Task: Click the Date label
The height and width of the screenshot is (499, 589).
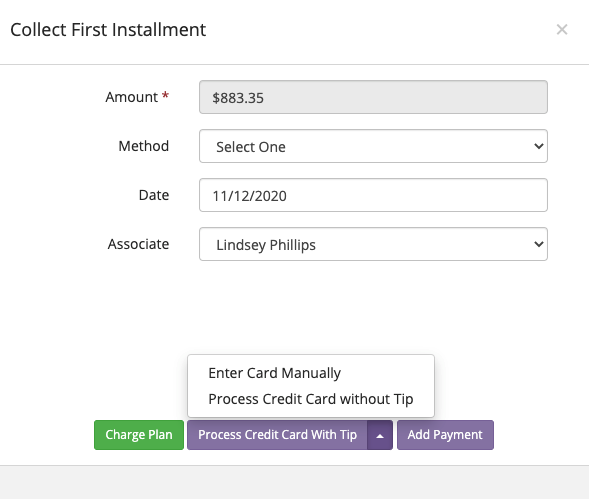Action: [x=154, y=195]
